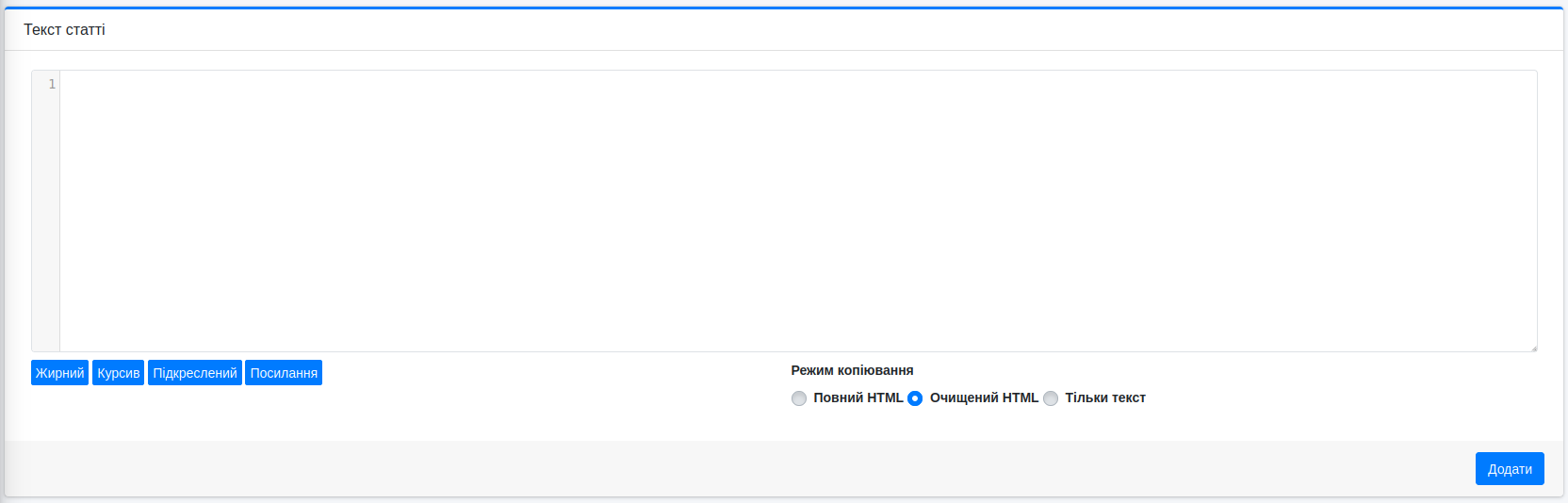Click the Очищений HTML label text
This screenshot has height=503, width=1568.
(x=984, y=398)
